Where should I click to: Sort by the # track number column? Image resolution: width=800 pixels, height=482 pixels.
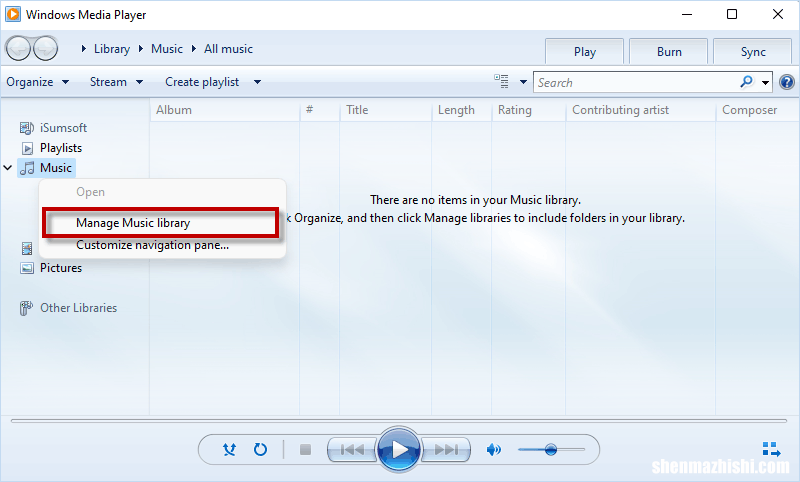[x=320, y=110]
